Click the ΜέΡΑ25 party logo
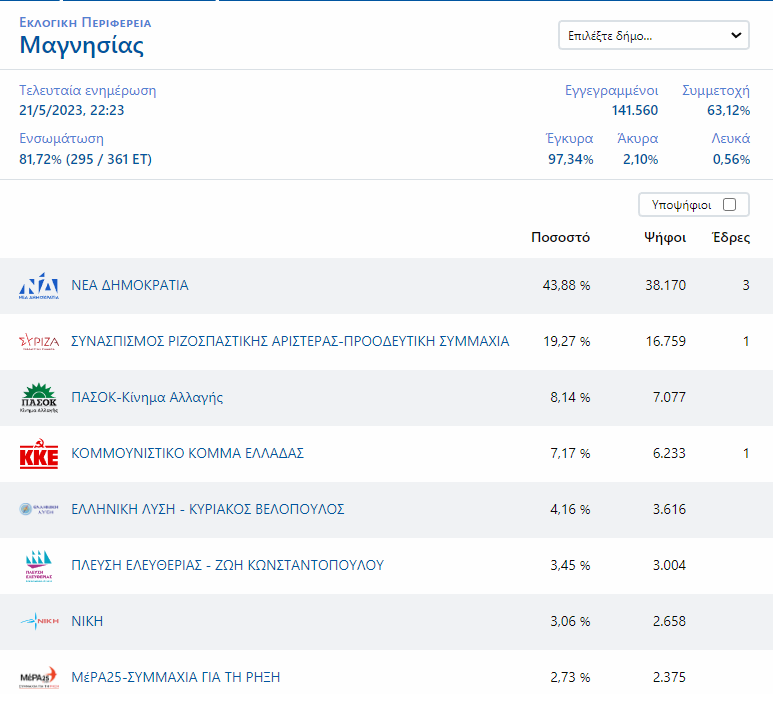Viewport: 773px width, 701px height. point(39,677)
